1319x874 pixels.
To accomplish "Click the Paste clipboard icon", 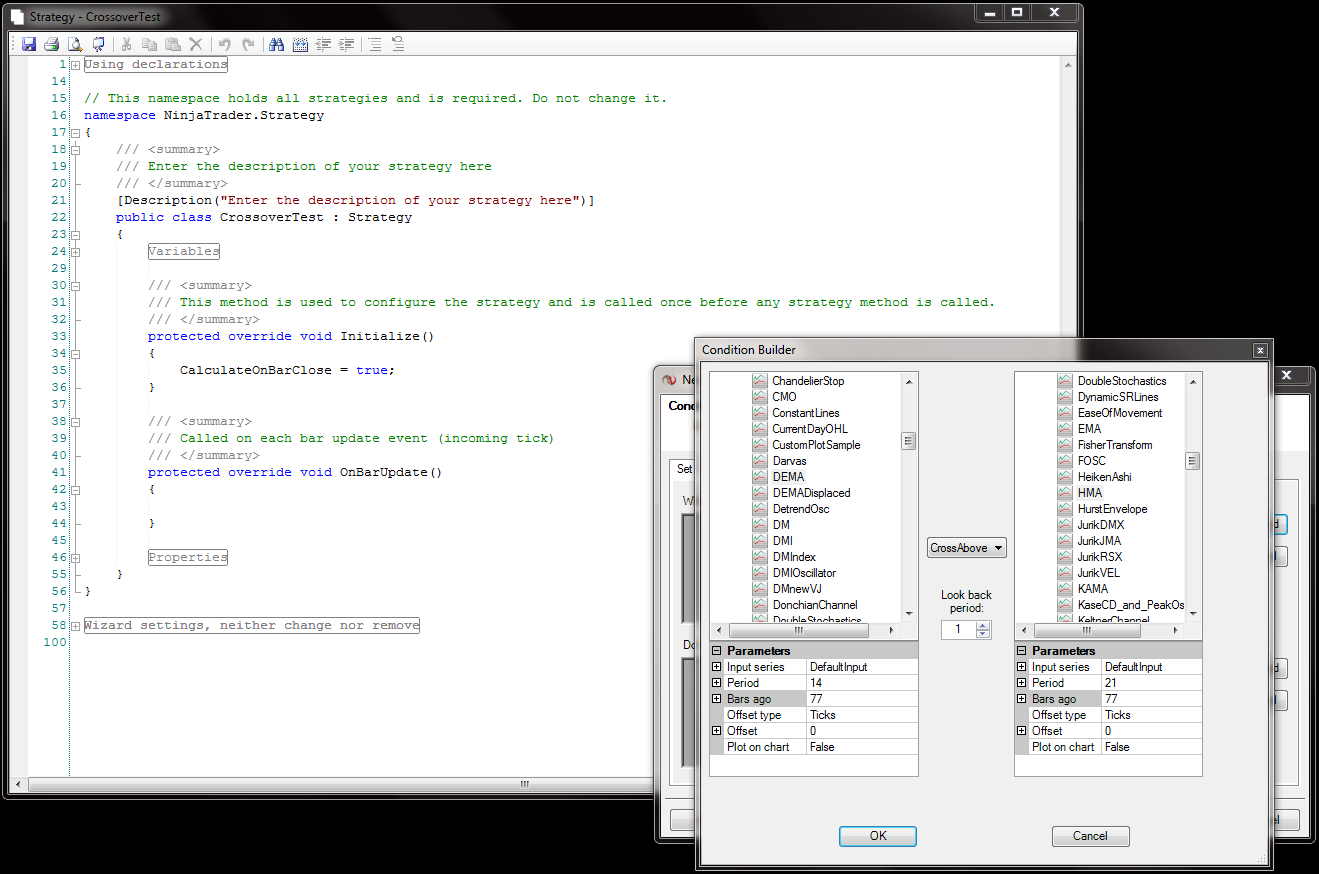I will [173, 44].
